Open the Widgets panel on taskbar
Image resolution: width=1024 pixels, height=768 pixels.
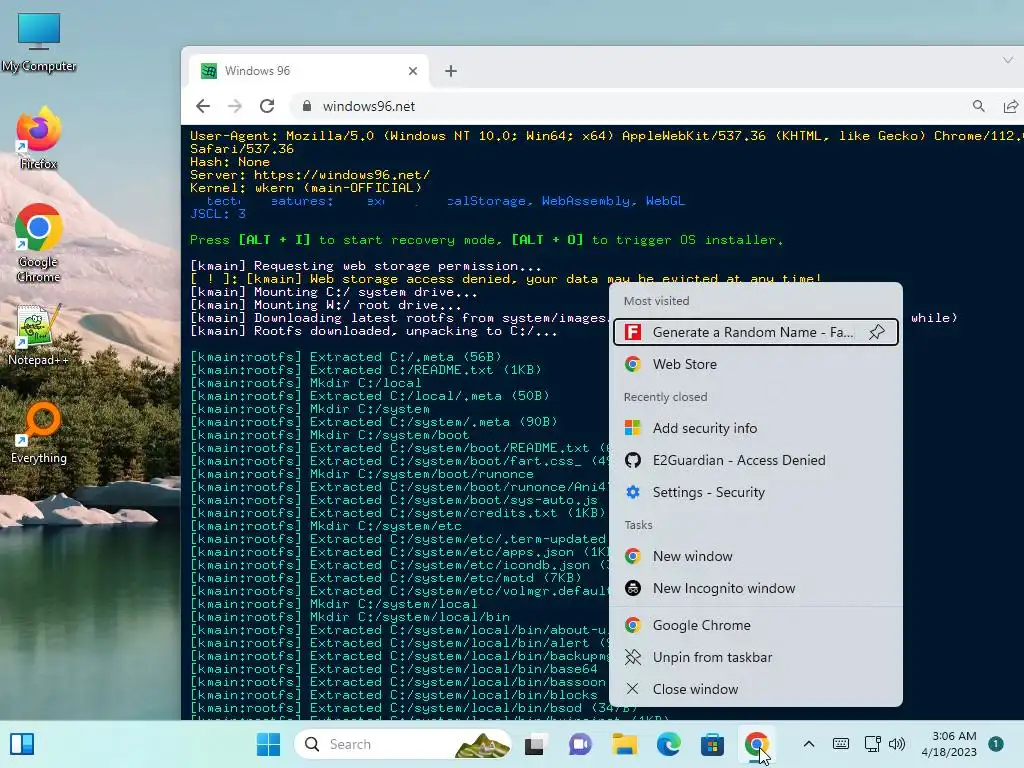tap(22, 744)
